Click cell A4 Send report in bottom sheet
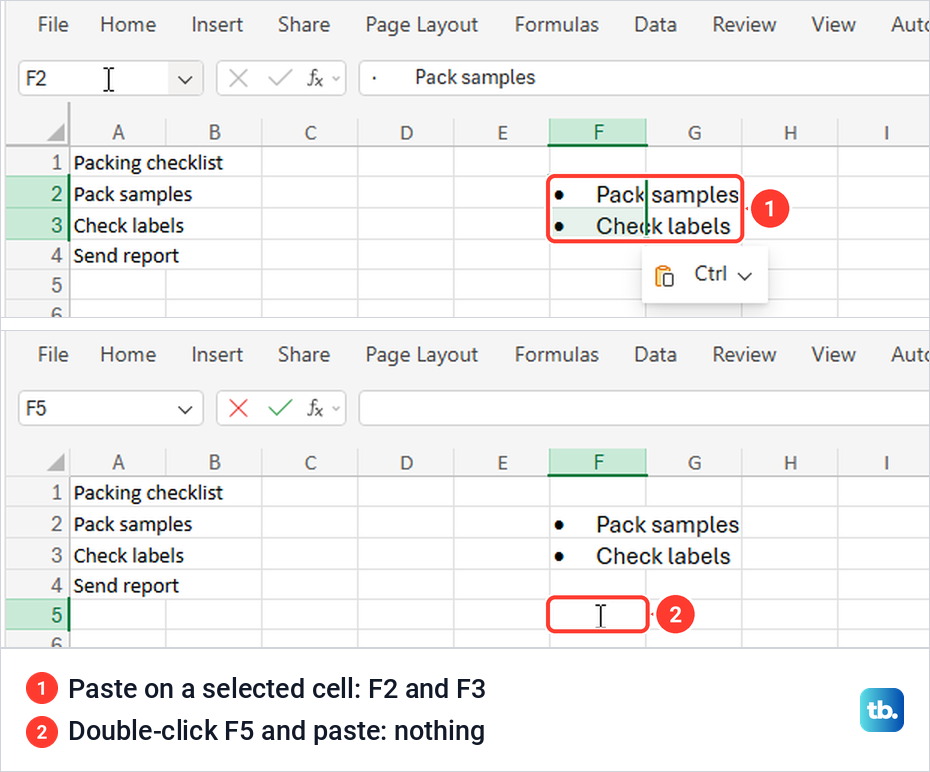 coord(118,585)
